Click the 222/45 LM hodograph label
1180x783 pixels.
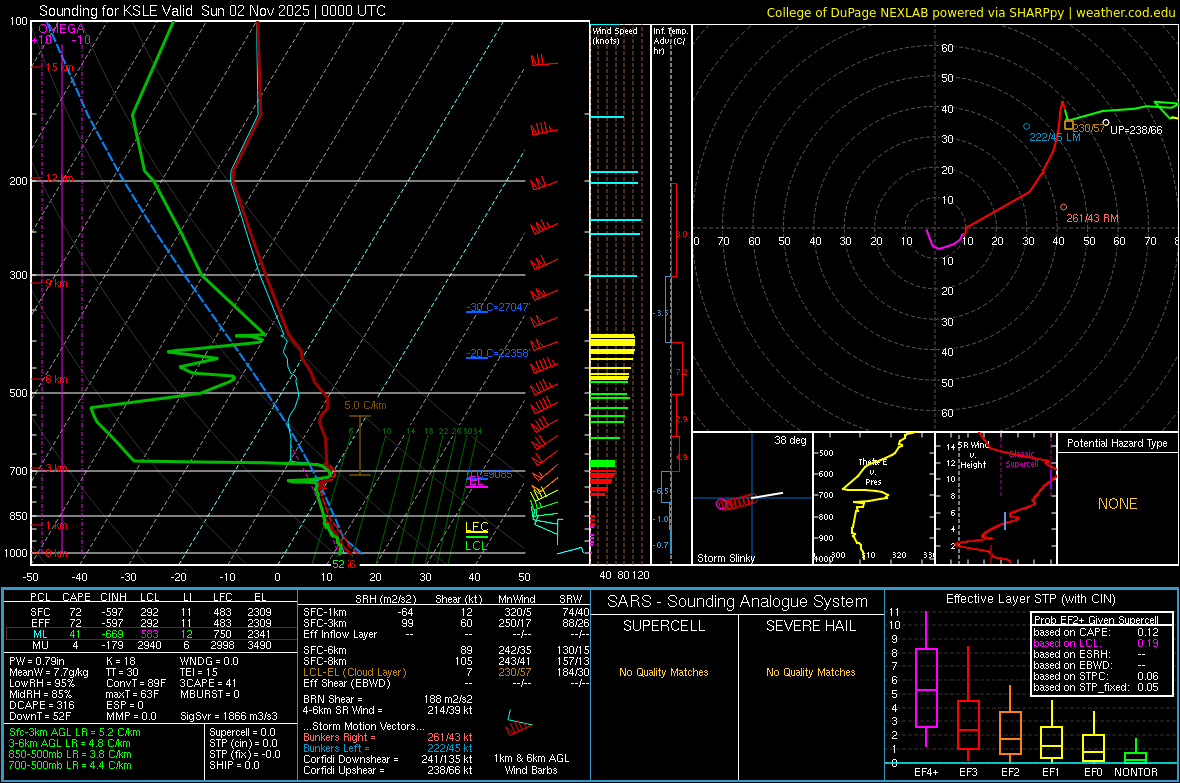(1055, 137)
